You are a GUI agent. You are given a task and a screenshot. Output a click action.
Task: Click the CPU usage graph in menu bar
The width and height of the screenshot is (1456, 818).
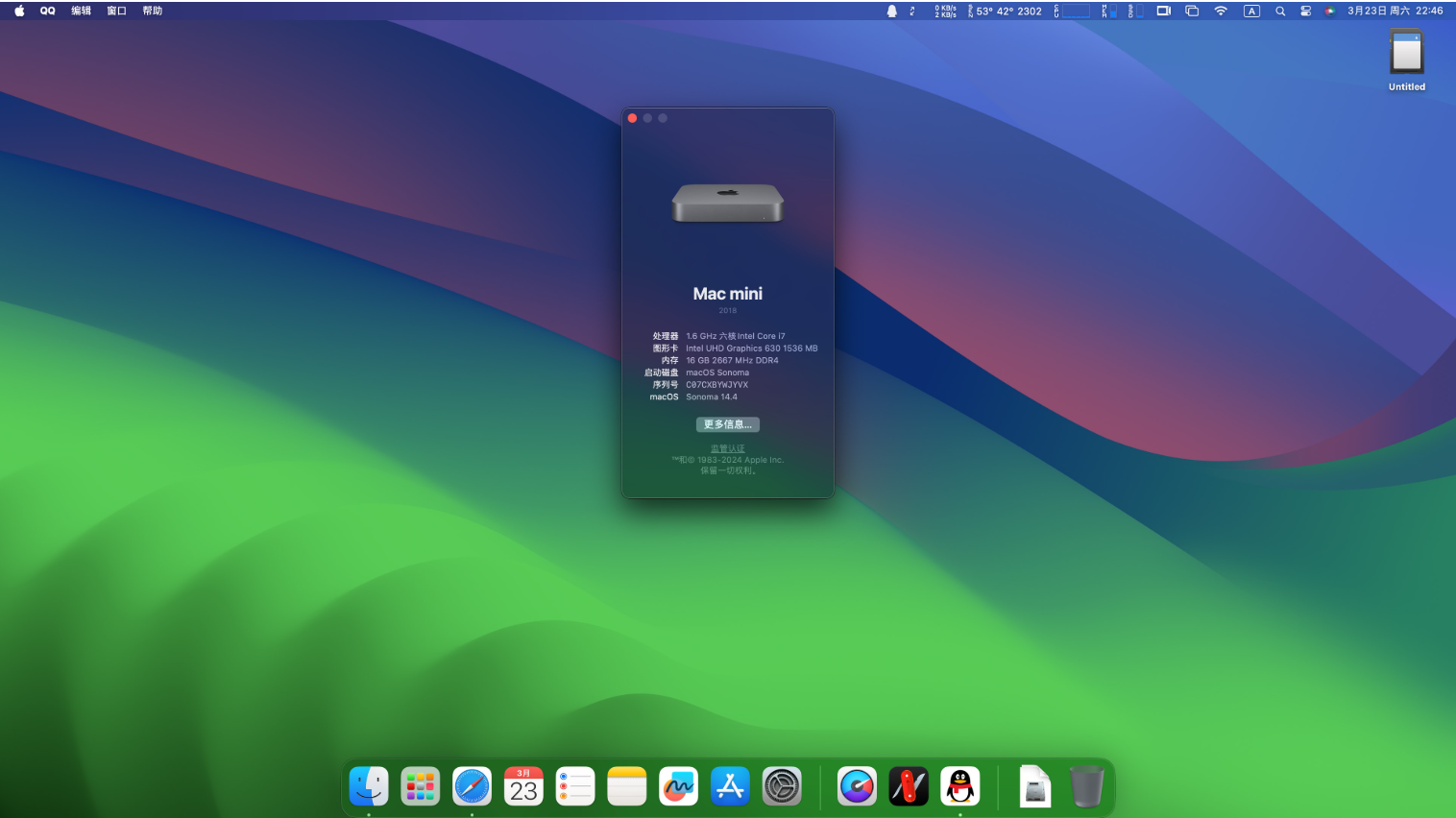point(1073,11)
